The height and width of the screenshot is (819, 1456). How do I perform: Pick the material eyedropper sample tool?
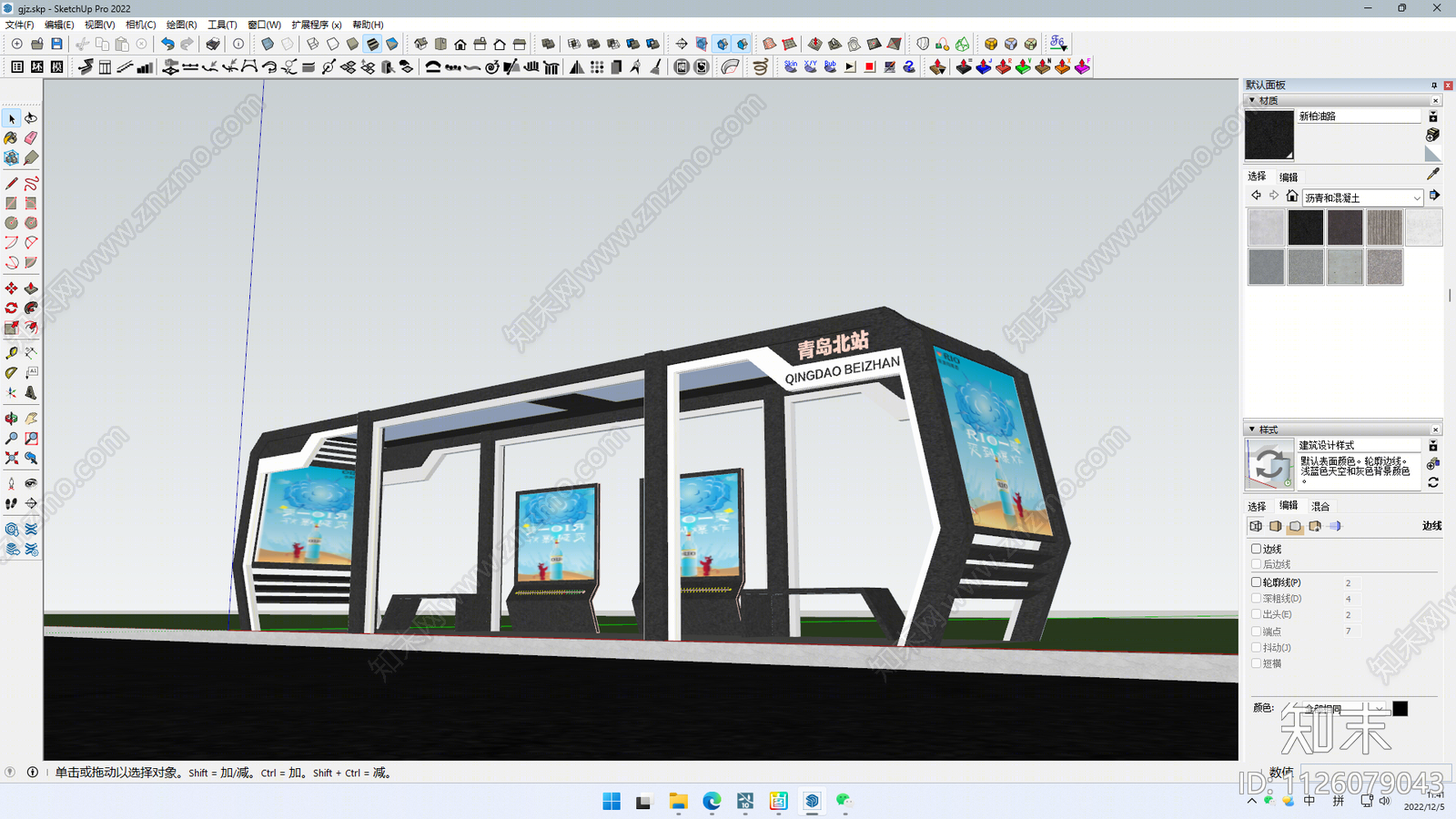point(1433,174)
